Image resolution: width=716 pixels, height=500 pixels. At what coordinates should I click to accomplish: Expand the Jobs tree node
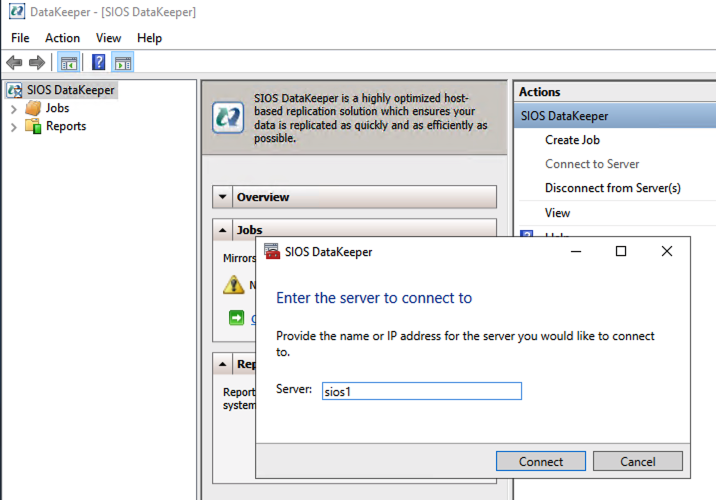[x=14, y=109]
